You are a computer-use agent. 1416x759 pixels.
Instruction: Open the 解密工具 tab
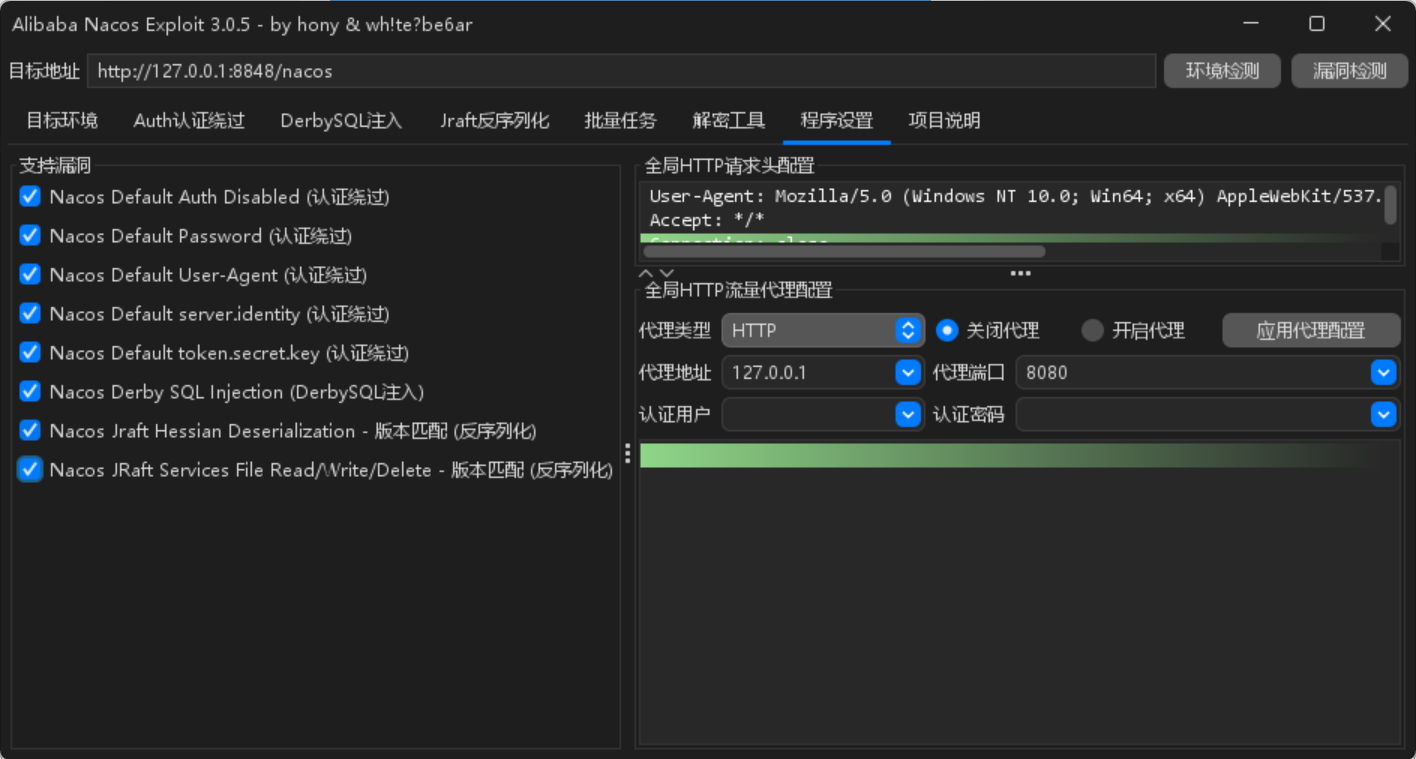pos(729,121)
